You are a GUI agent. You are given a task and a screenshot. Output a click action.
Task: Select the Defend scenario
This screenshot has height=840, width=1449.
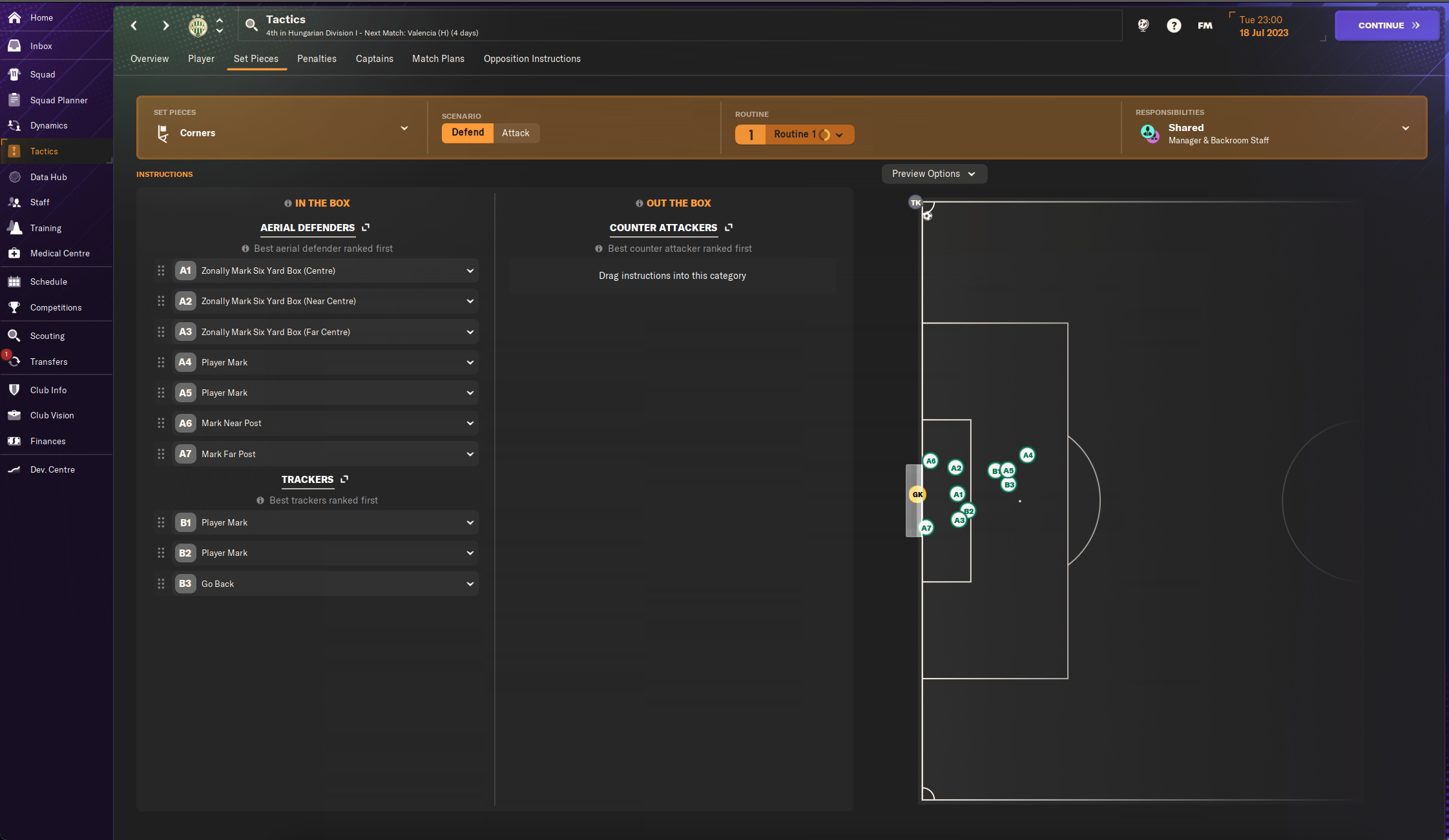(x=468, y=132)
